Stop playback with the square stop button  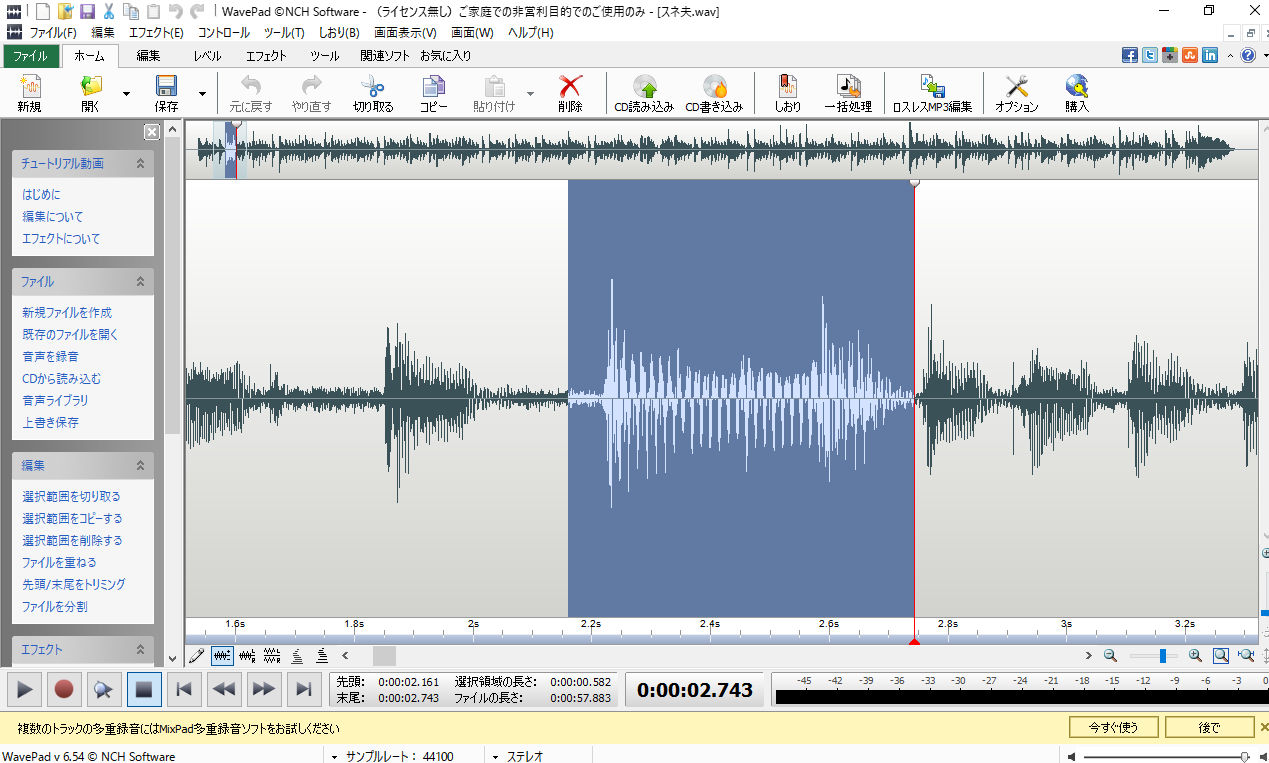click(x=144, y=688)
